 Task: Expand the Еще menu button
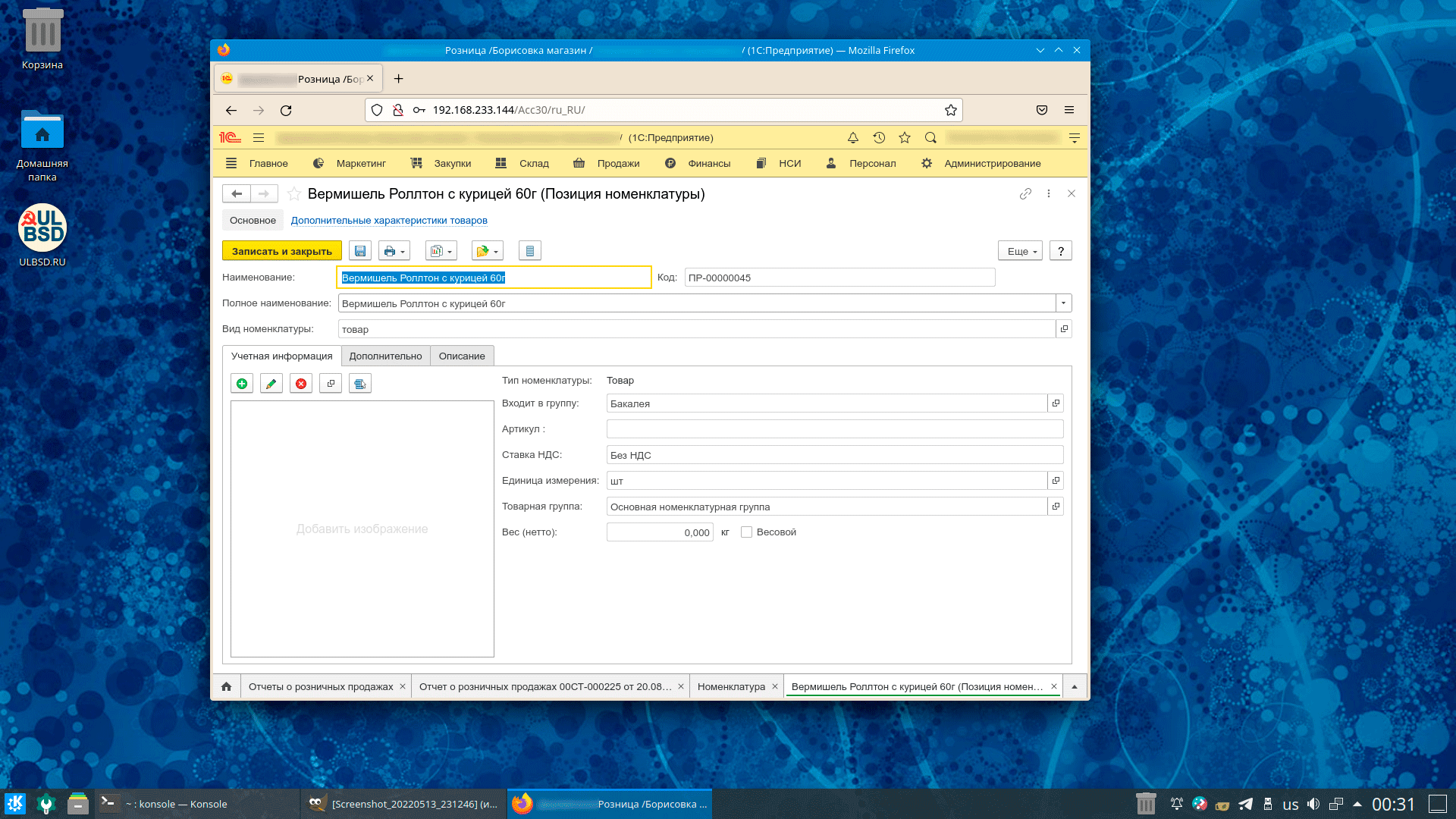point(1021,251)
